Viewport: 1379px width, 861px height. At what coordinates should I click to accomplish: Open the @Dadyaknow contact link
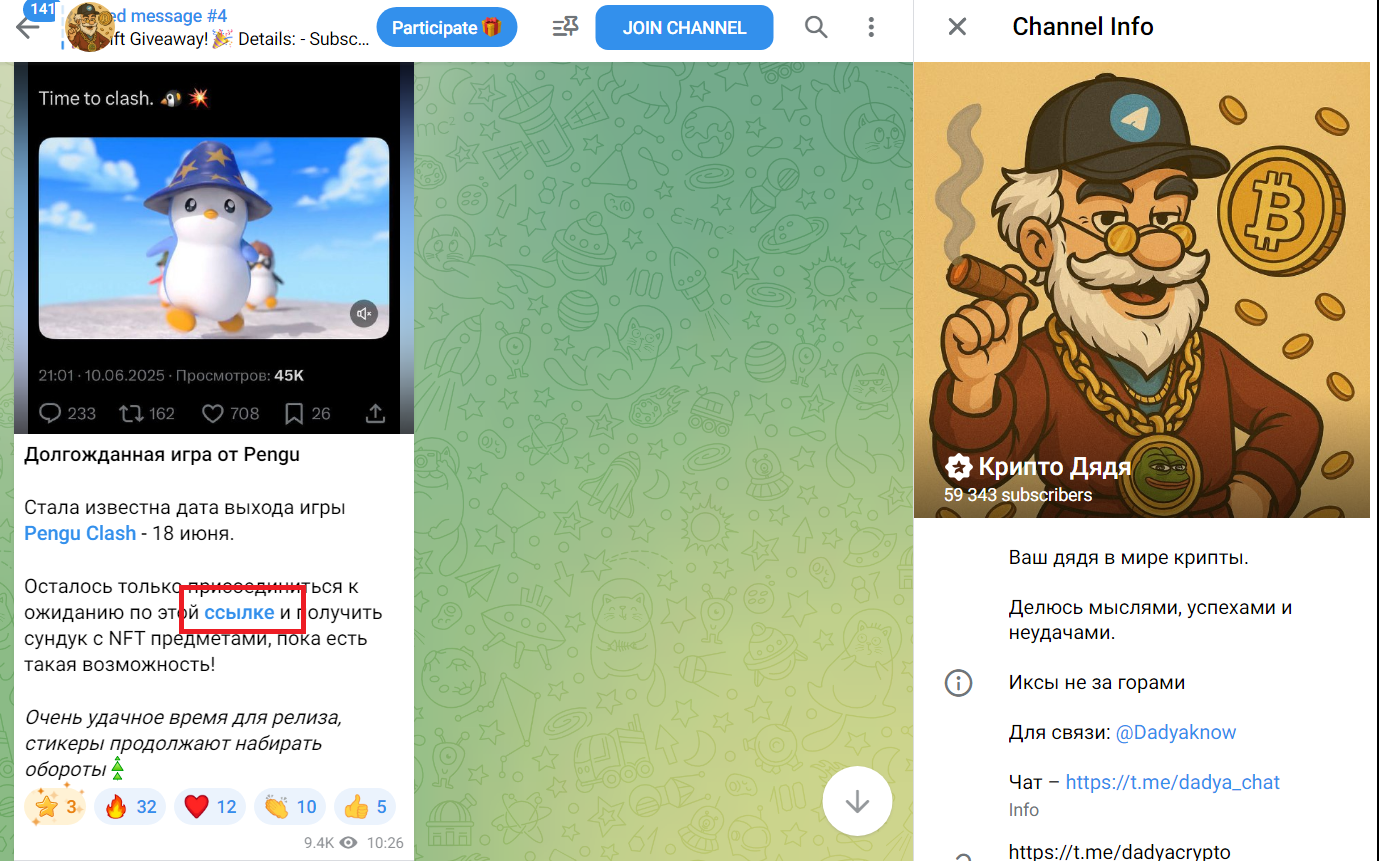tap(1176, 732)
